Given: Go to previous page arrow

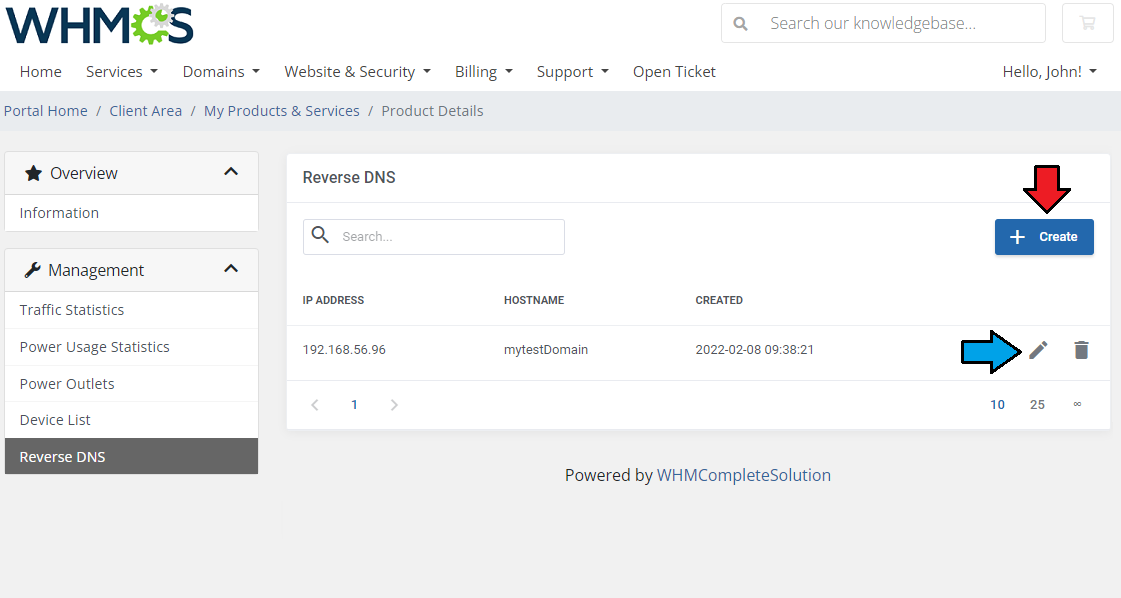Looking at the screenshot, I should pyautogui.click(x=315, y=405).
